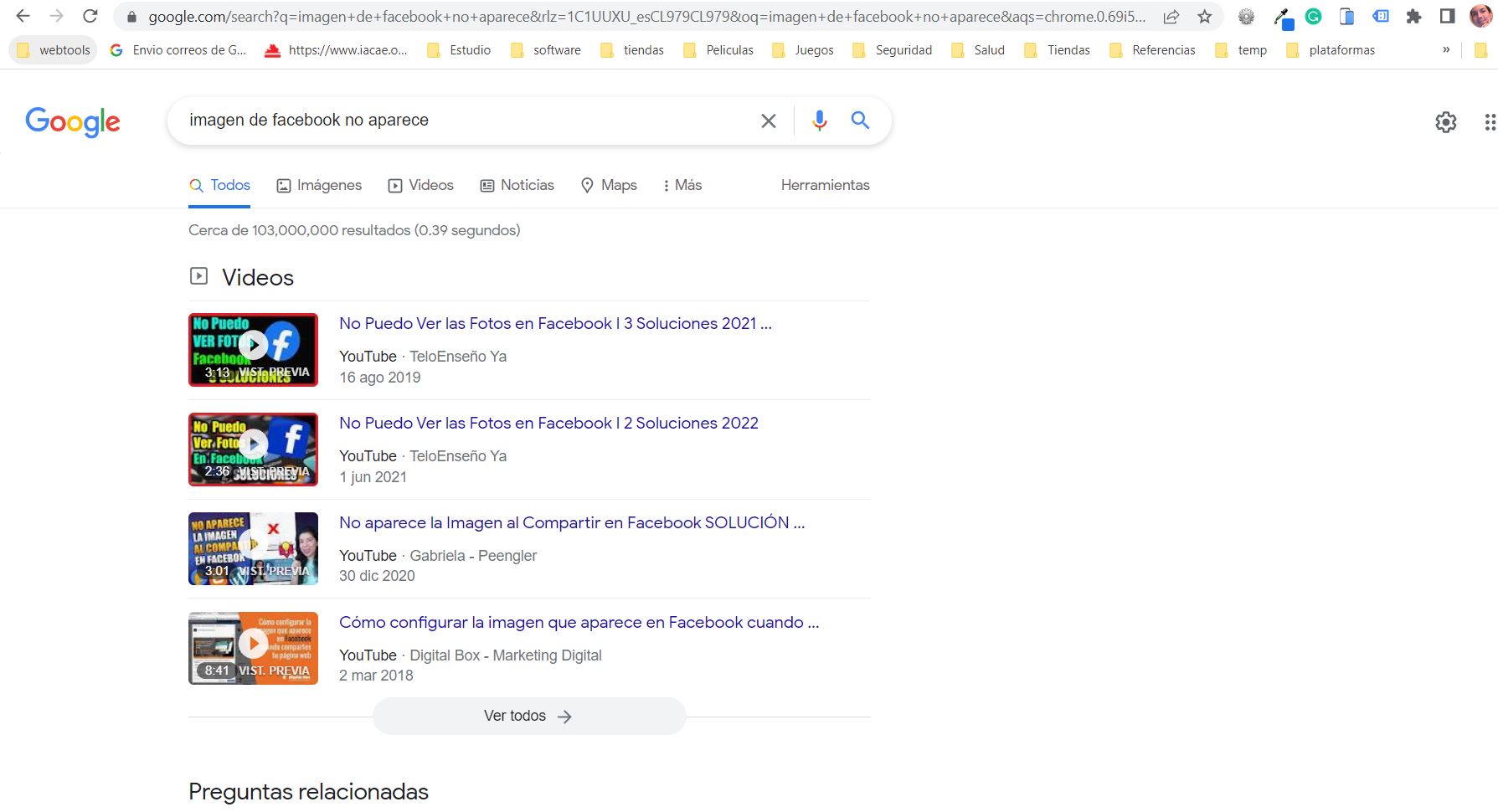Click the browser forward arrow
Viewport: 1498px width, 812px height.
coord(56,16)
